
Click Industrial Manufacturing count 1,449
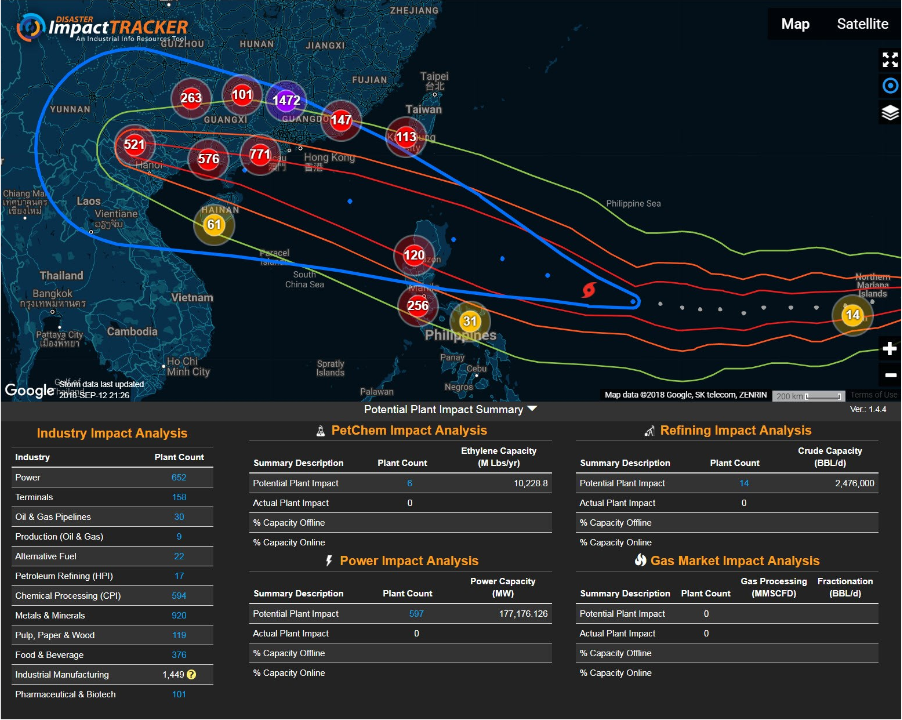coord(173,675)
